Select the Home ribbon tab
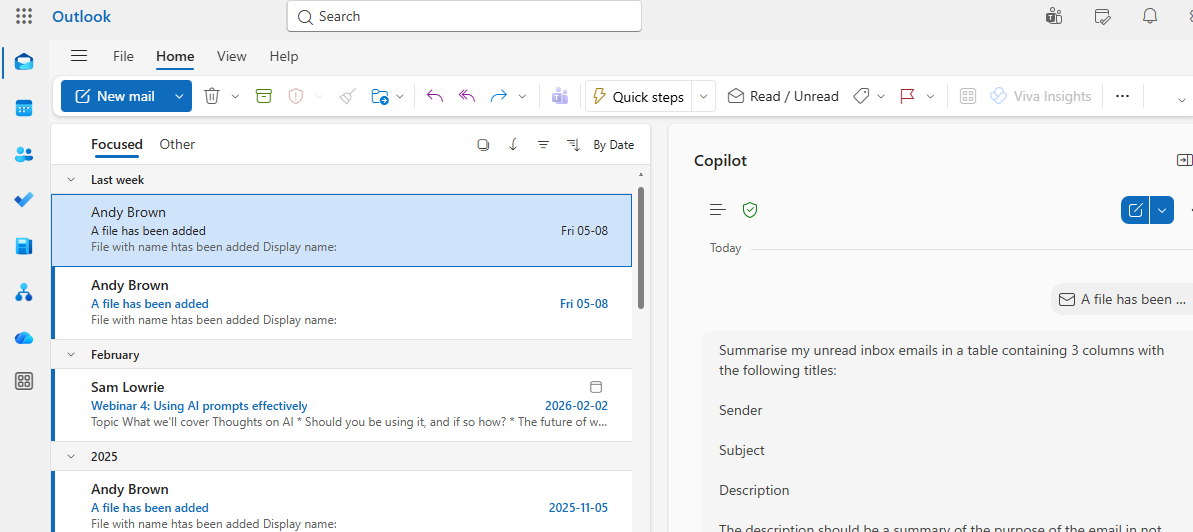This screenshot has height=532, width=1193. coord(175,56)
